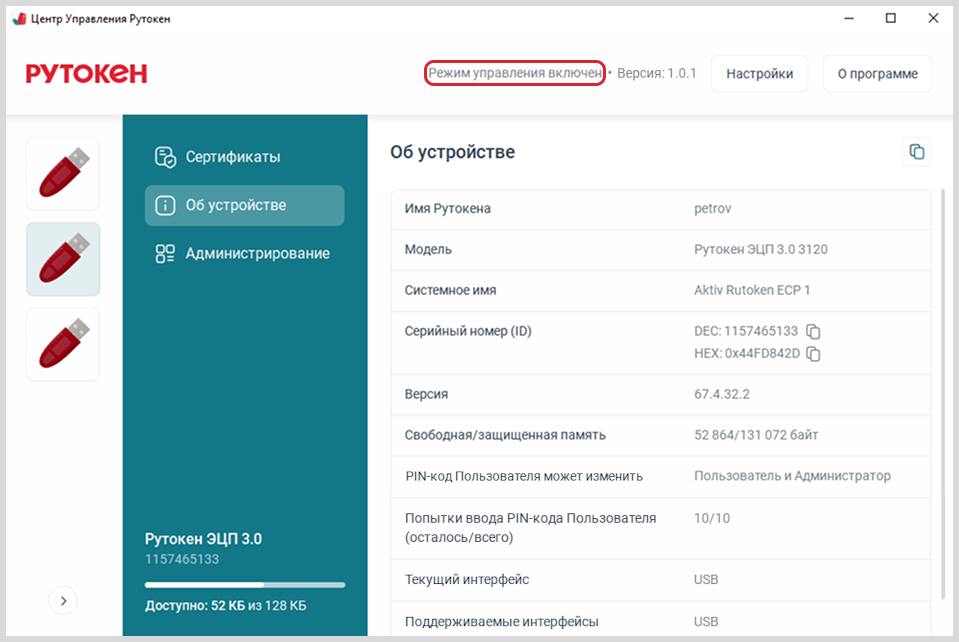This screenshot has width=959, height=642.
Task: Open the Администрирование section
Action: click(245, 253)
